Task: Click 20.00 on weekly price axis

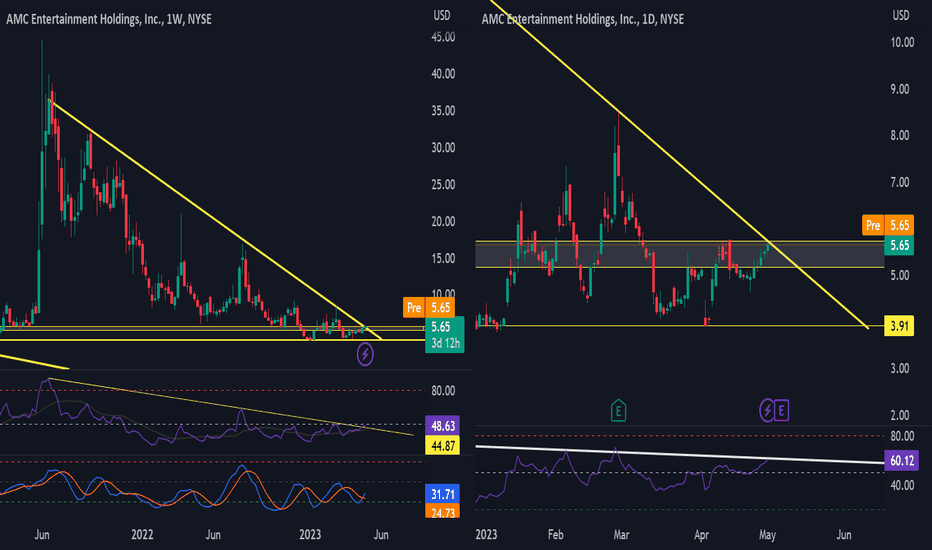Action: click(x=443, y=221)
